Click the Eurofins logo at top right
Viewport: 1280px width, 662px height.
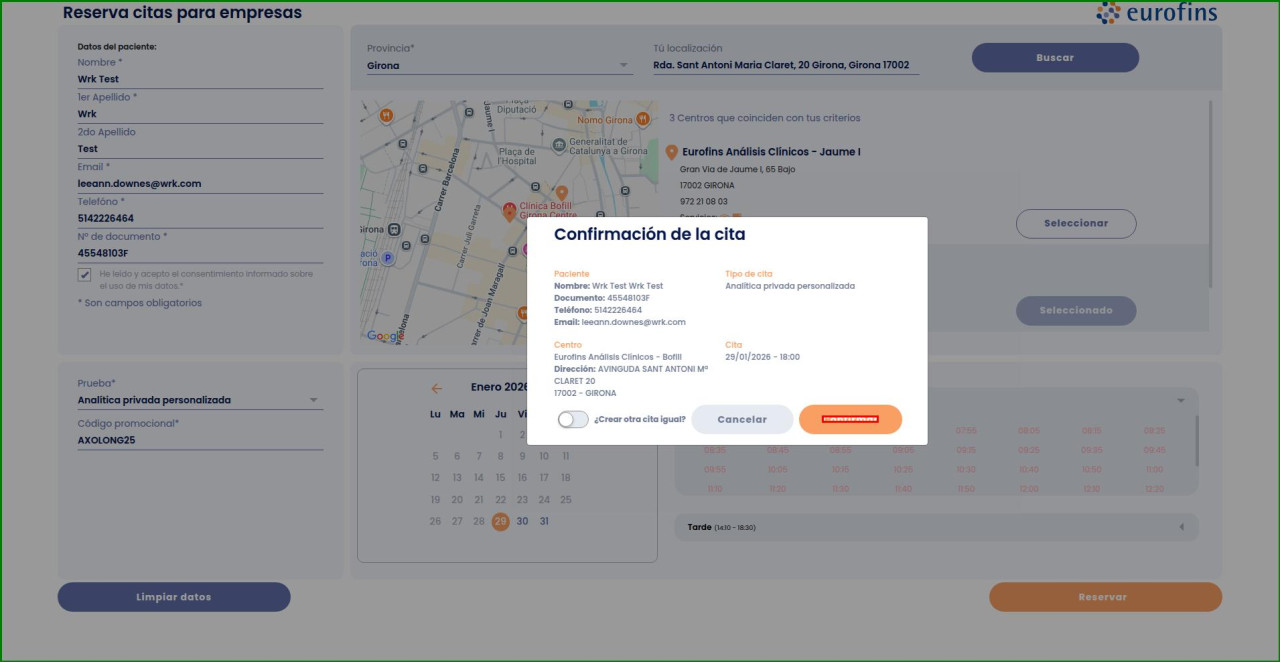pos(1157,15)
